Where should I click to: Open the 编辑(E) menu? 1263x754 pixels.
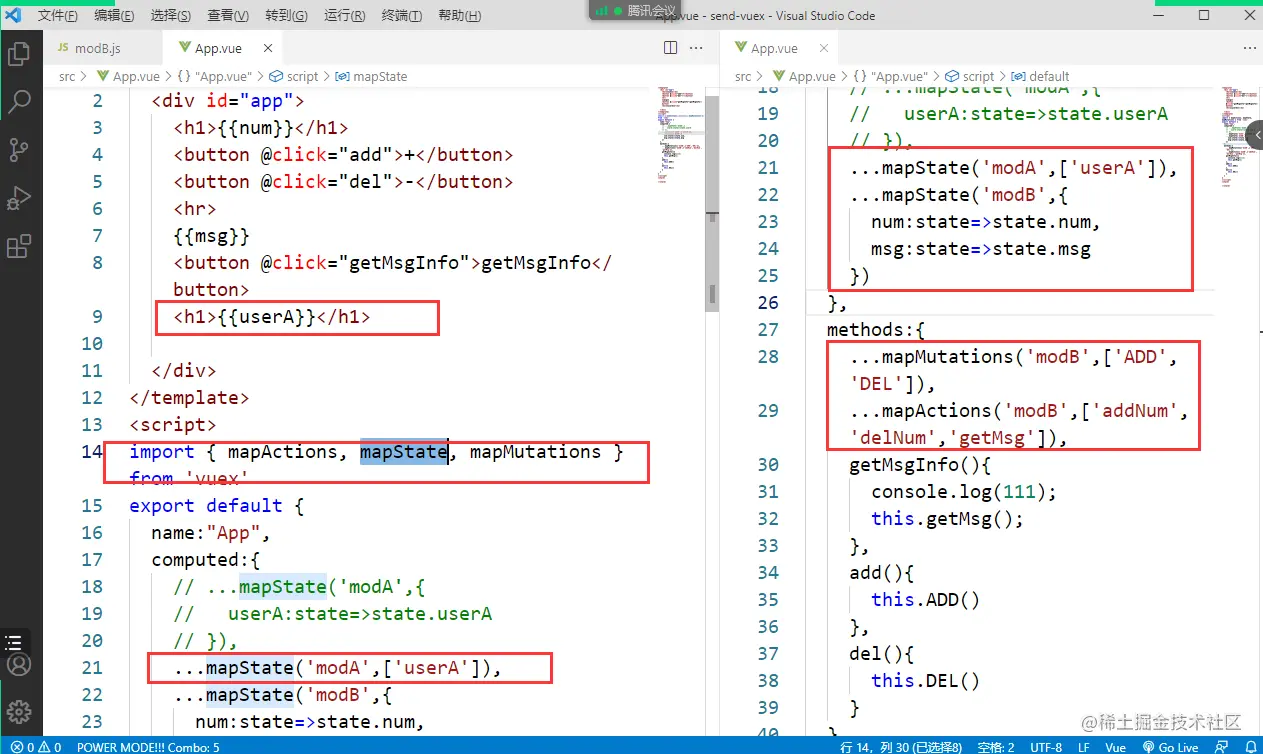[115, 16]
